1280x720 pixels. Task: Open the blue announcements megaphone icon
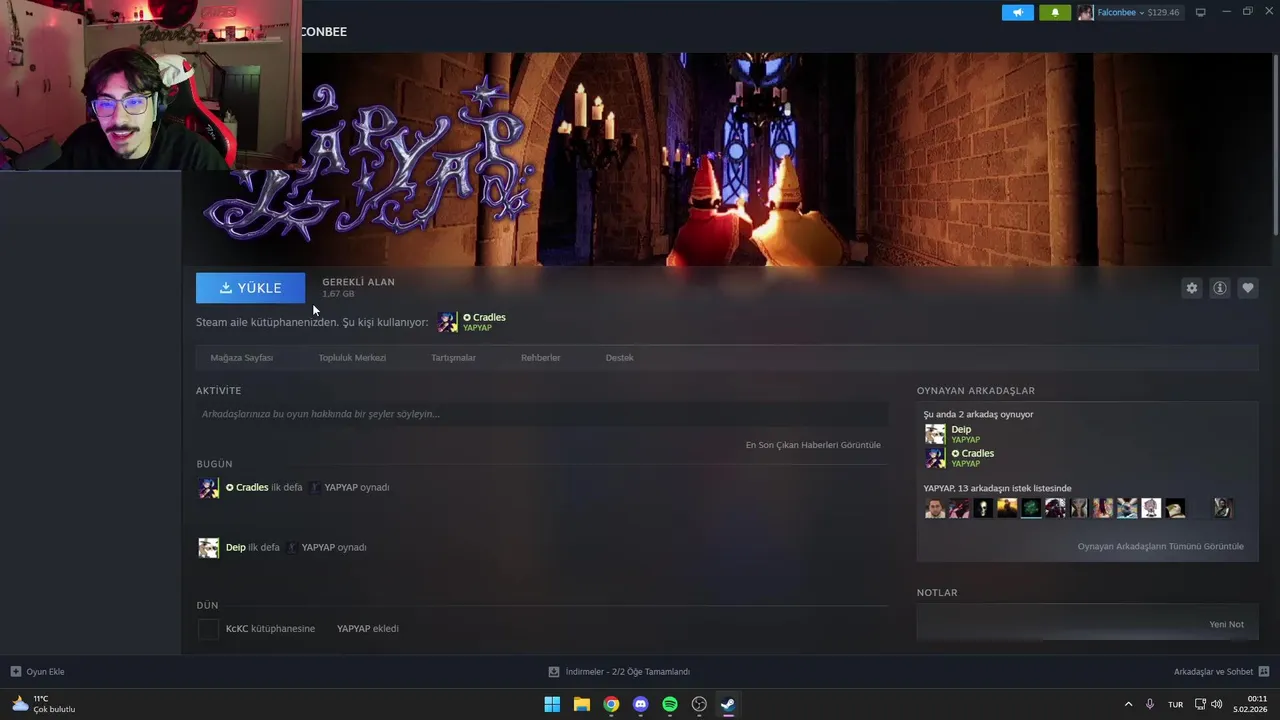coord(1017,13)
